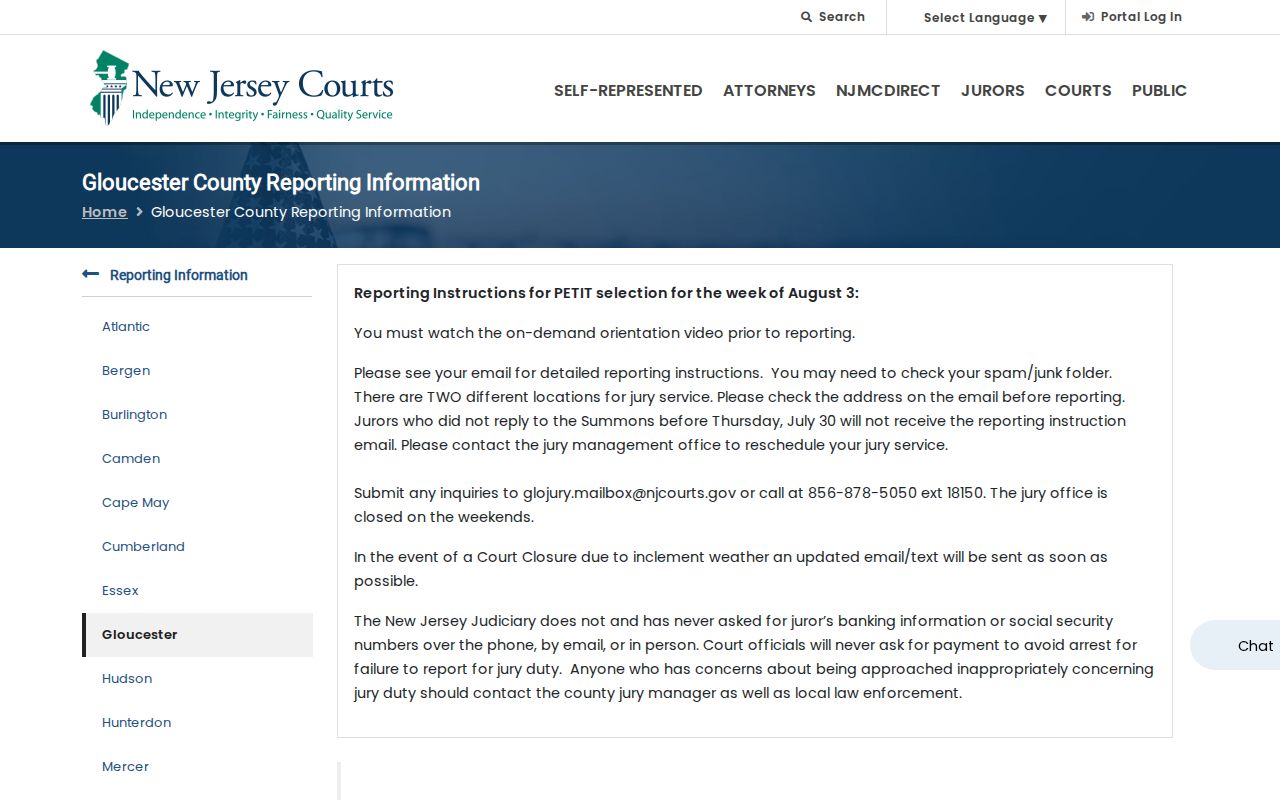This screenshot has height=800, width=1280.
Task: Click the breadcrumb current page text
Action: (301, 212)
